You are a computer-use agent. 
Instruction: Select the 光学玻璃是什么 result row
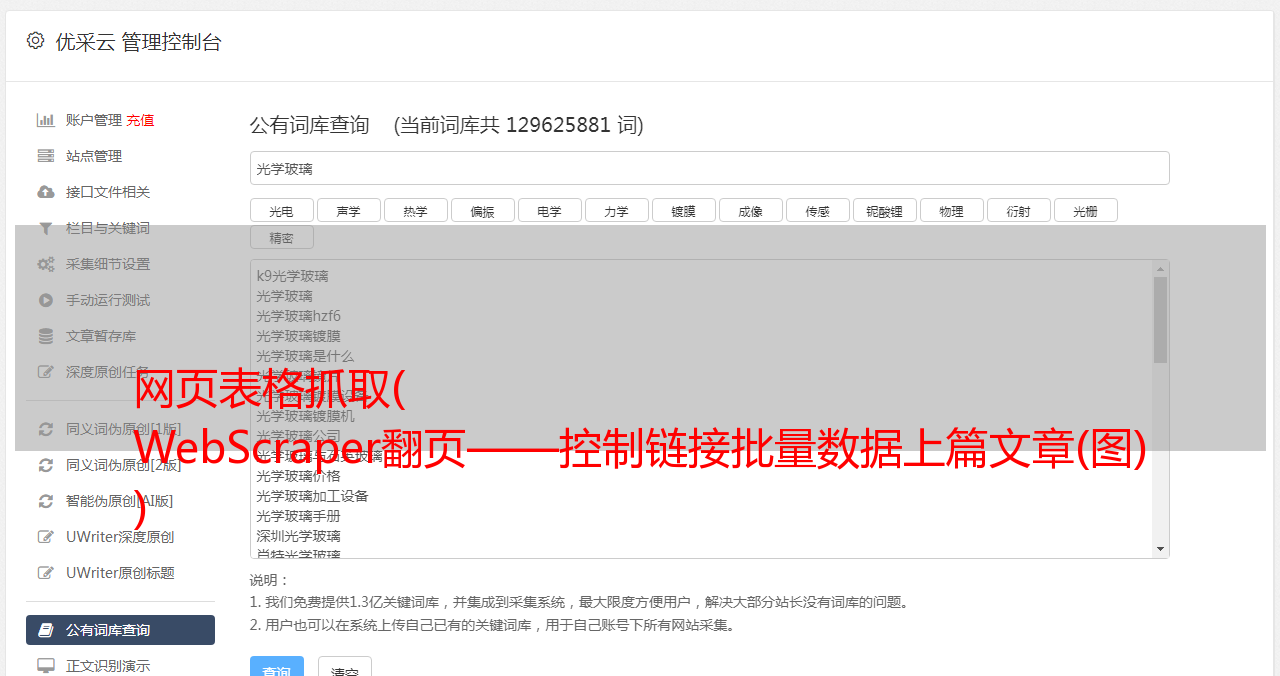305,356
